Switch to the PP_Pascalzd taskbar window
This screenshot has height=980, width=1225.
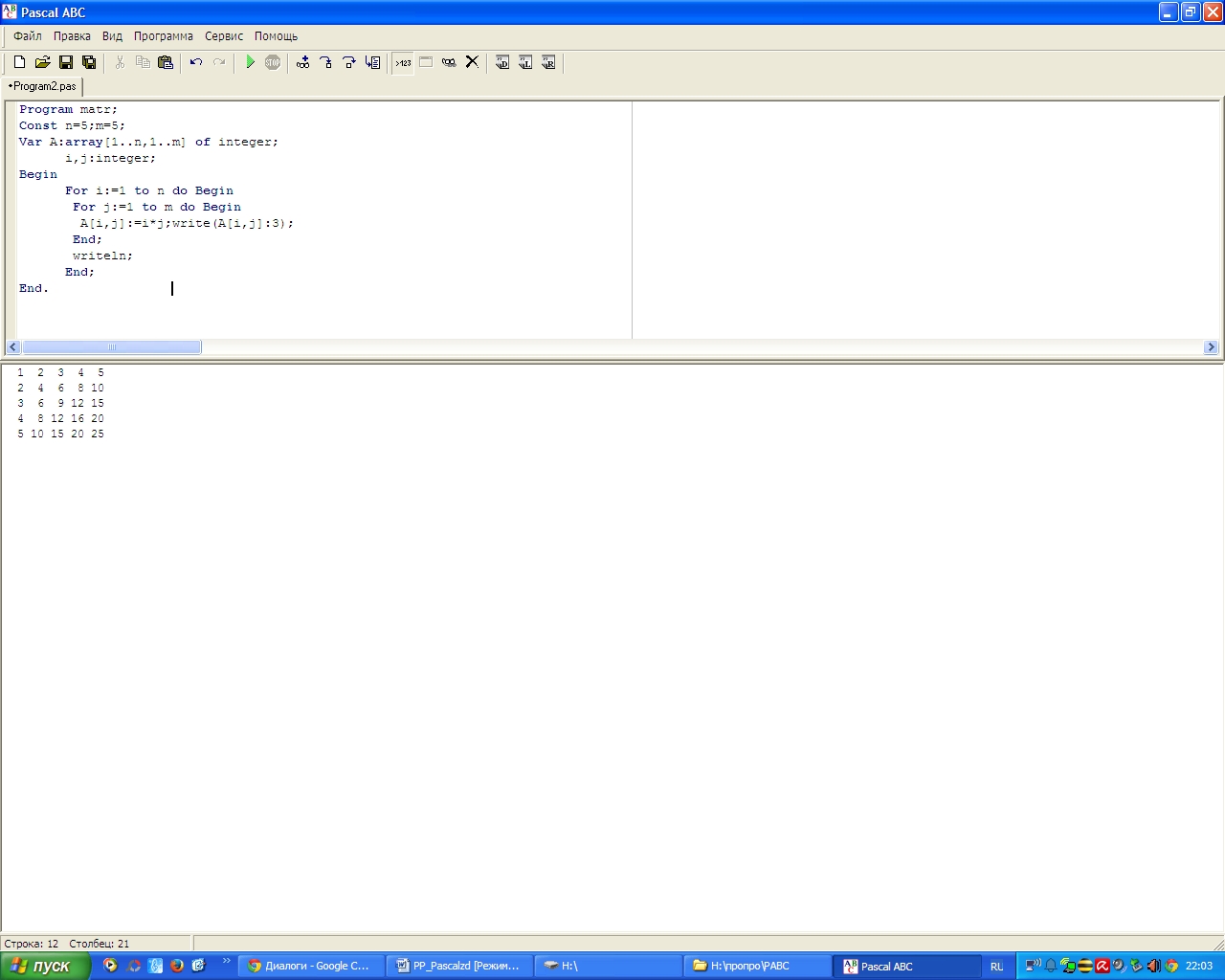click(459, 967)
